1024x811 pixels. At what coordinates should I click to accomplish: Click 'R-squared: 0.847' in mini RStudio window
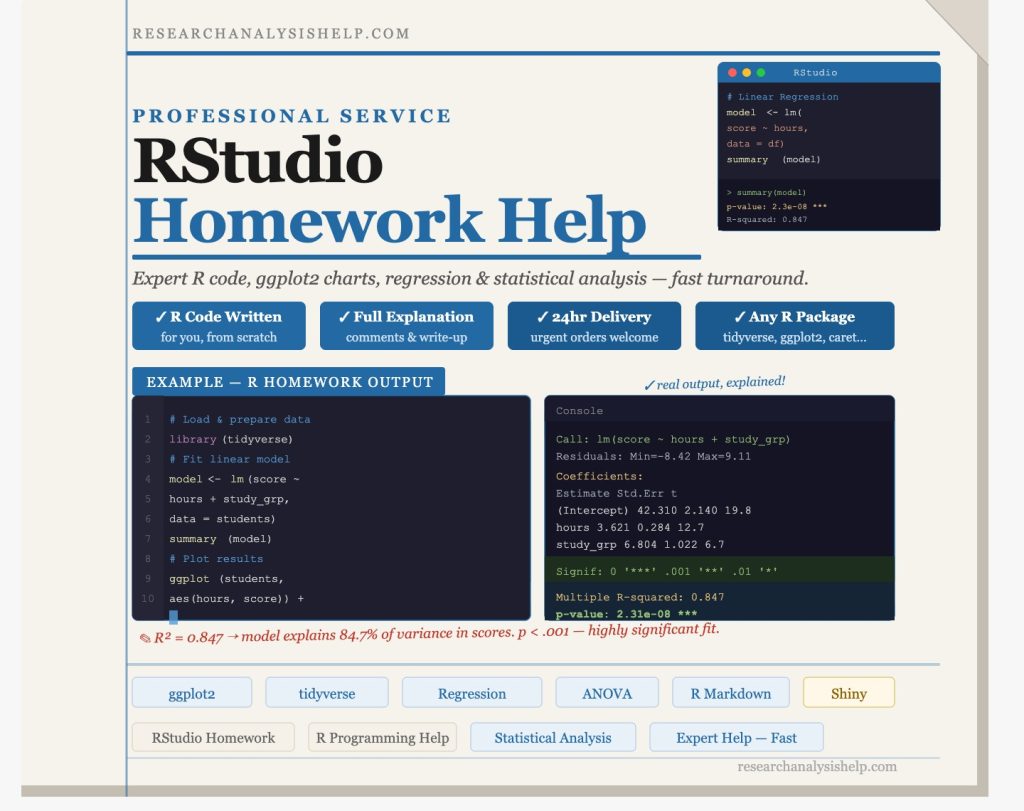(x=767, y=219)
